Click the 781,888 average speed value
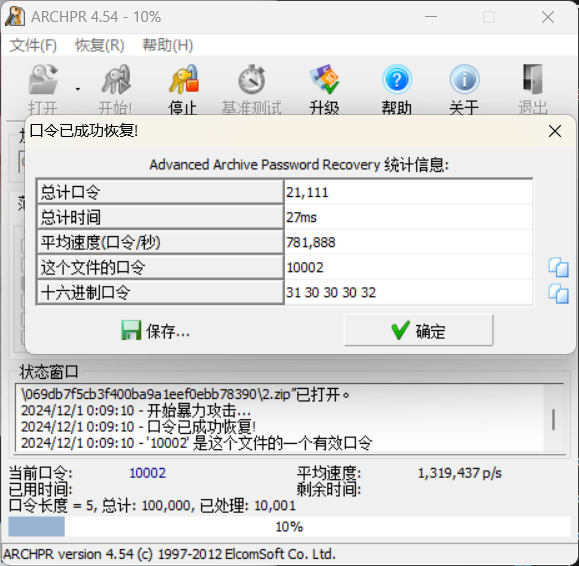579x566 pixels. (311, 243)
